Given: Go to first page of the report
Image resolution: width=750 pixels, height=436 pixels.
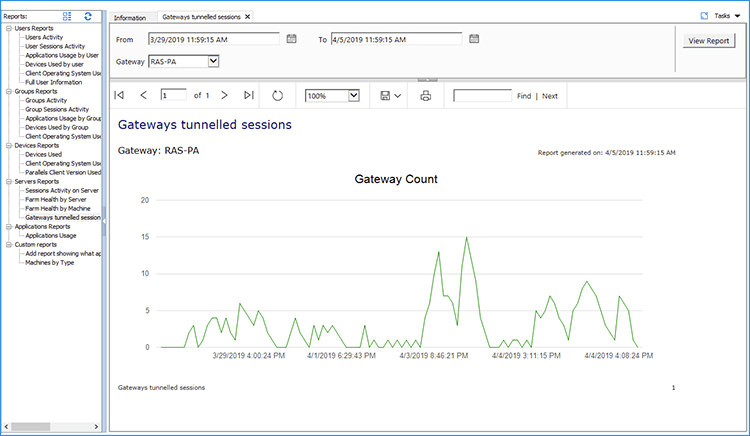Looking at the screenshot, I should (119, 95).
